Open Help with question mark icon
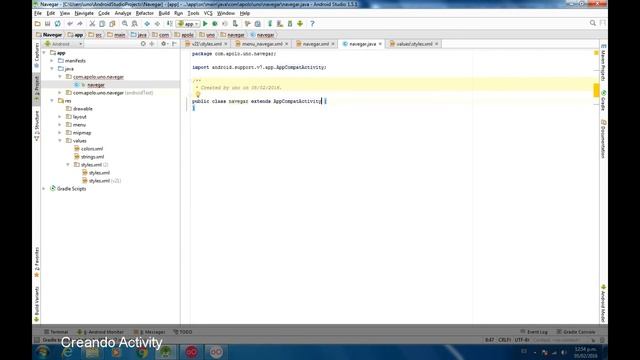 pyautogui.click(x=312, y=24)
